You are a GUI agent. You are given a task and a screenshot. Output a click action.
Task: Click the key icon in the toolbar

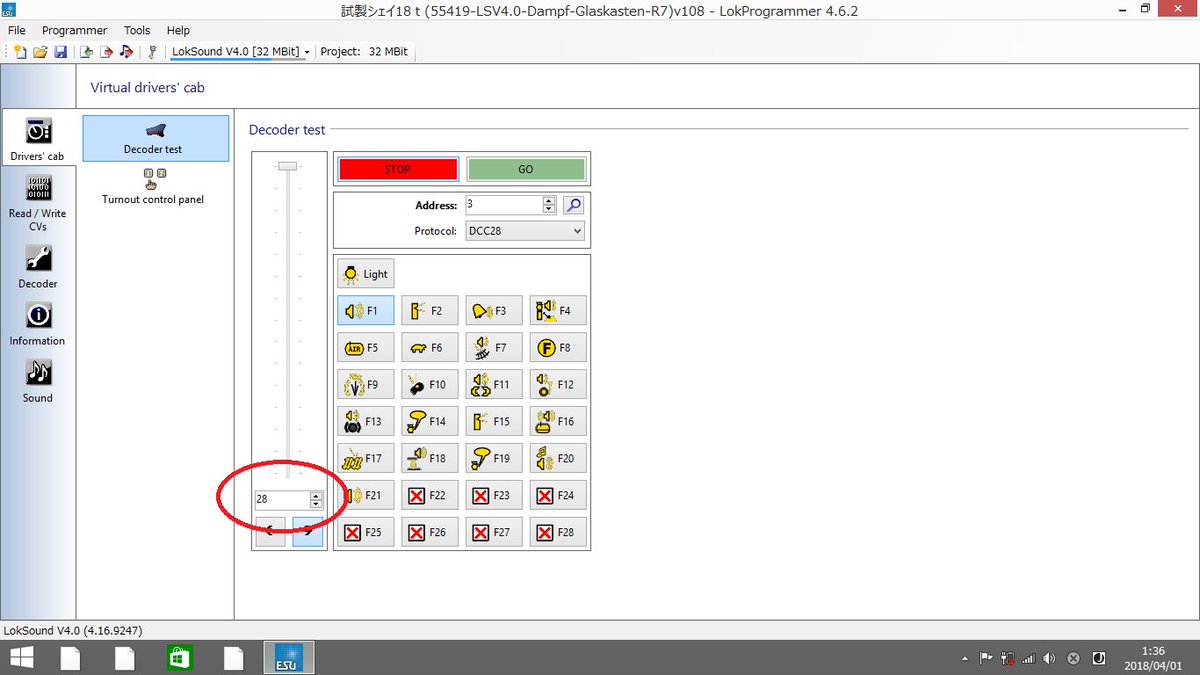click(x=152, y=52)
